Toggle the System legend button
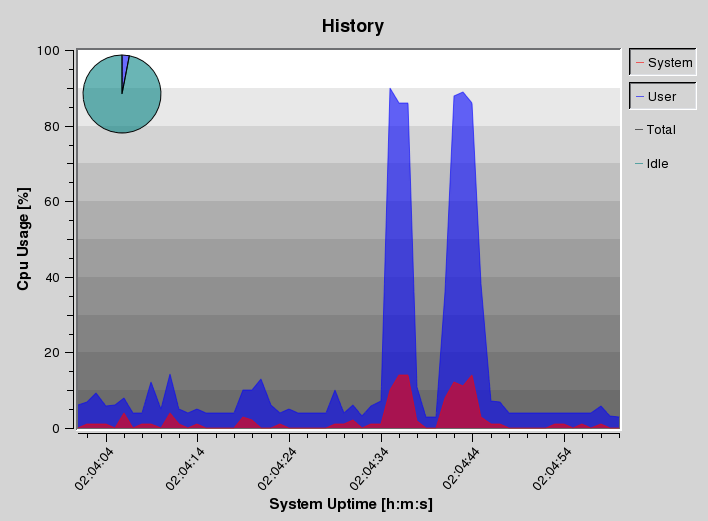Image resolution: width=708 pixels, height=521 pixels. 661,63
